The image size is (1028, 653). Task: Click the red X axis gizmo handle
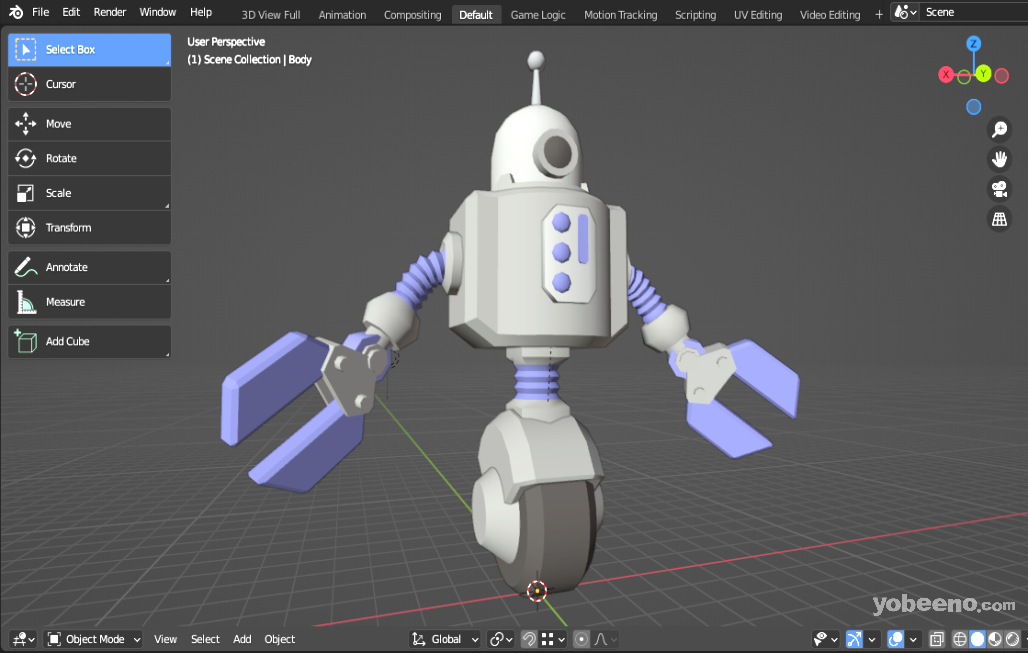[945, 75]
